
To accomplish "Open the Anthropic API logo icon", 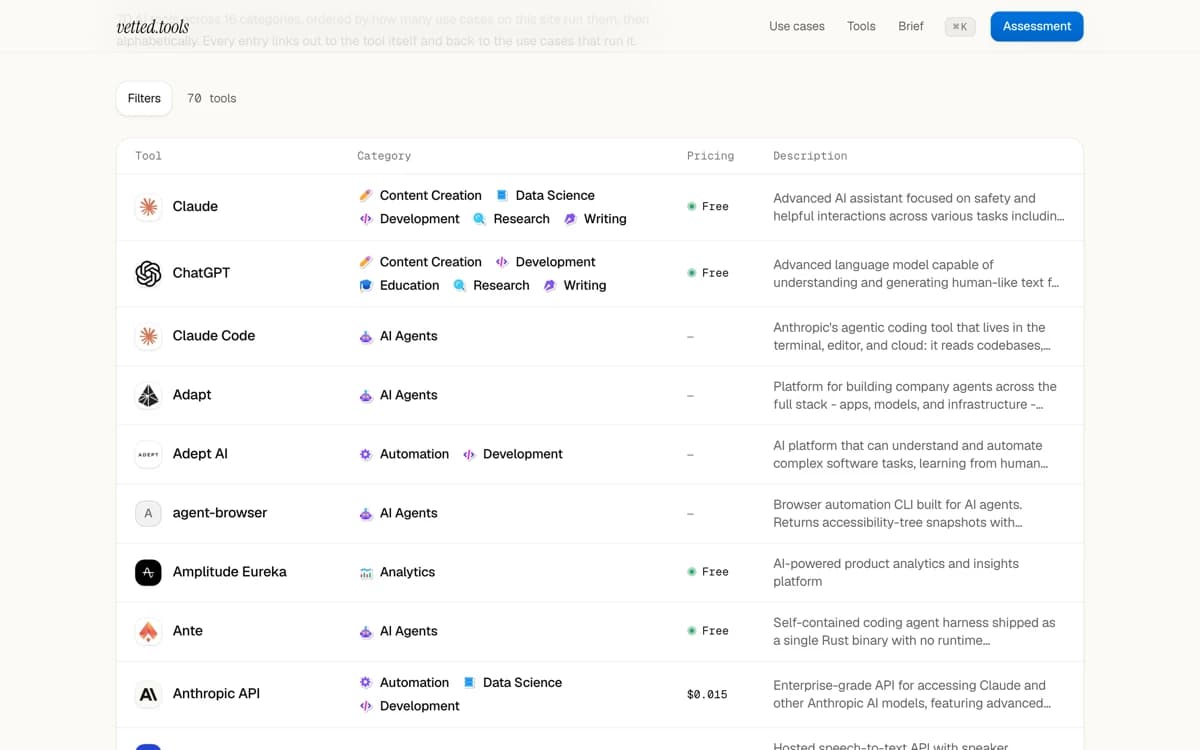I will click(148, 694).
